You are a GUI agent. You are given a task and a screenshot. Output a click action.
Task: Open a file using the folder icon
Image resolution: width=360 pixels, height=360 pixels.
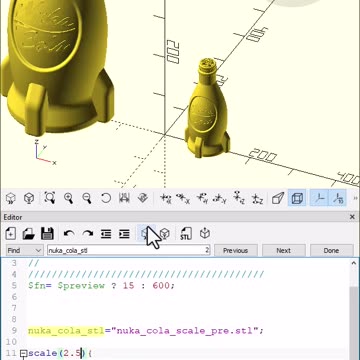29,234
